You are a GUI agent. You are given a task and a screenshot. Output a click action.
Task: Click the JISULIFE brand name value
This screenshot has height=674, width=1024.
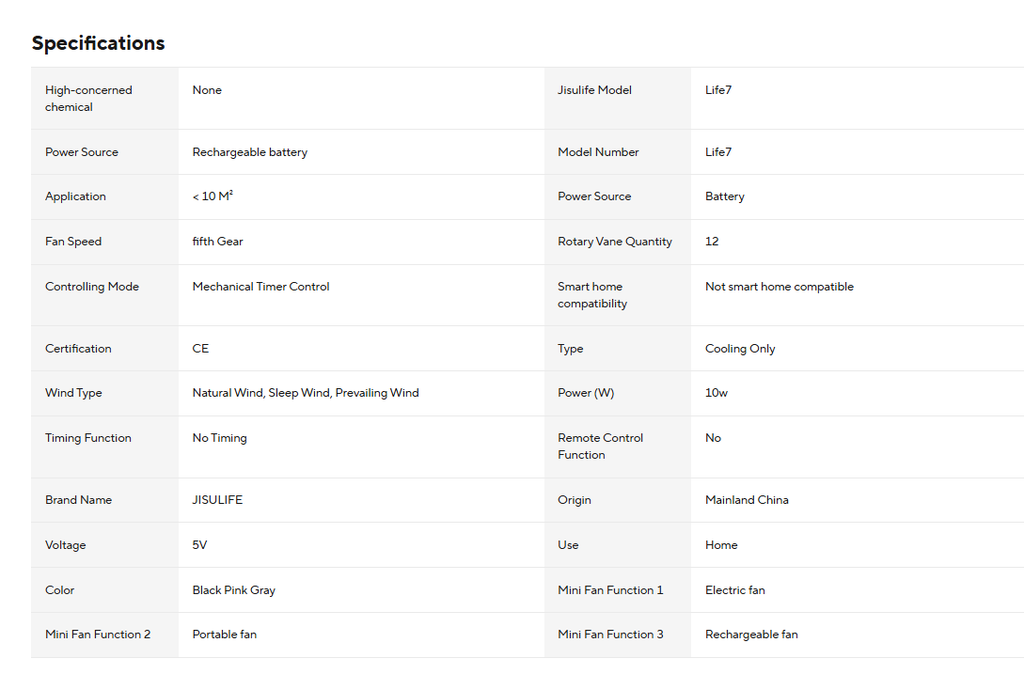point(217,500)
